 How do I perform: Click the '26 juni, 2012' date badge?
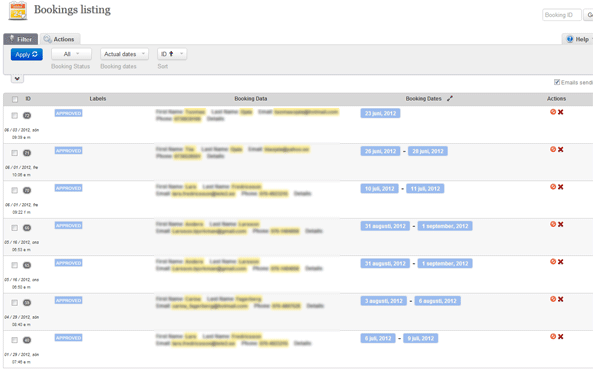tap(380, 151)
